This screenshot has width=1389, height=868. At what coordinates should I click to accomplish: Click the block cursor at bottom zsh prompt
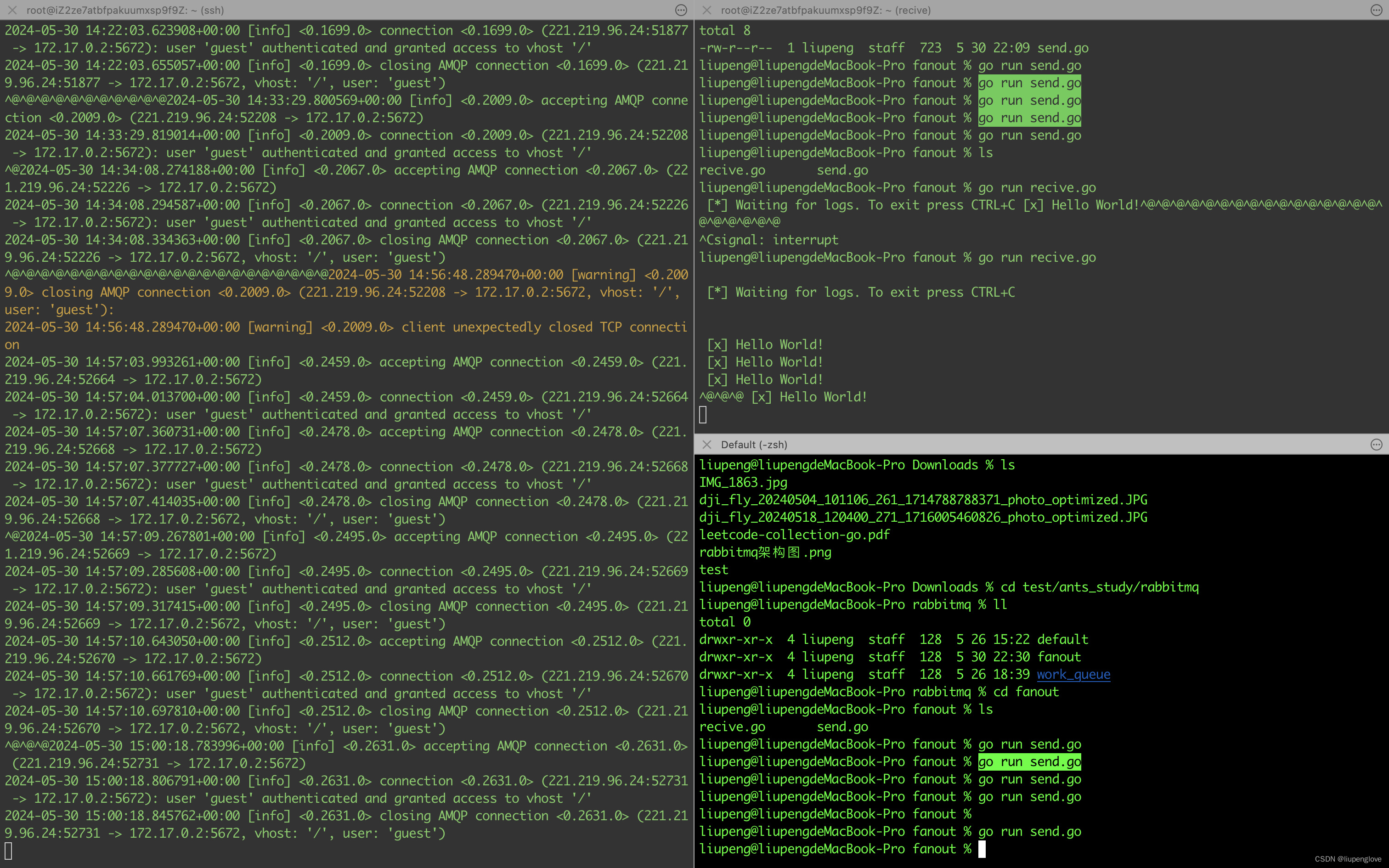982,849
